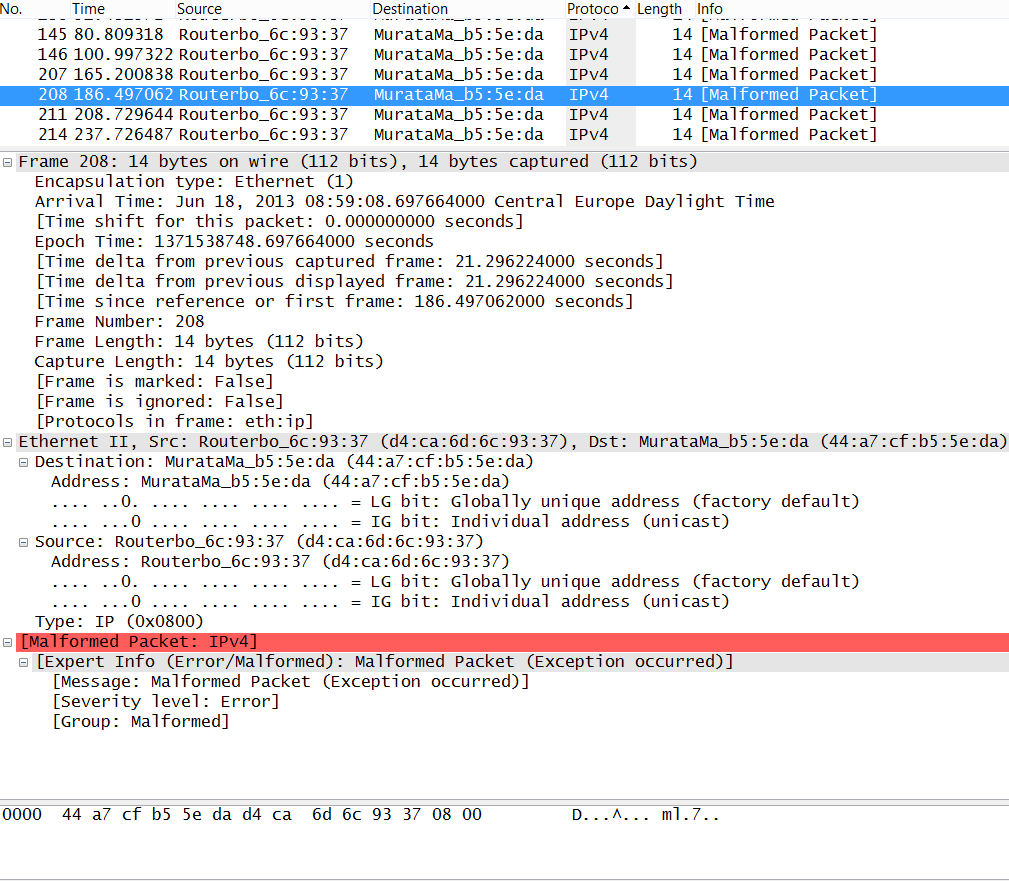
Task: Select the Epoch Time line
Action: 234,241
